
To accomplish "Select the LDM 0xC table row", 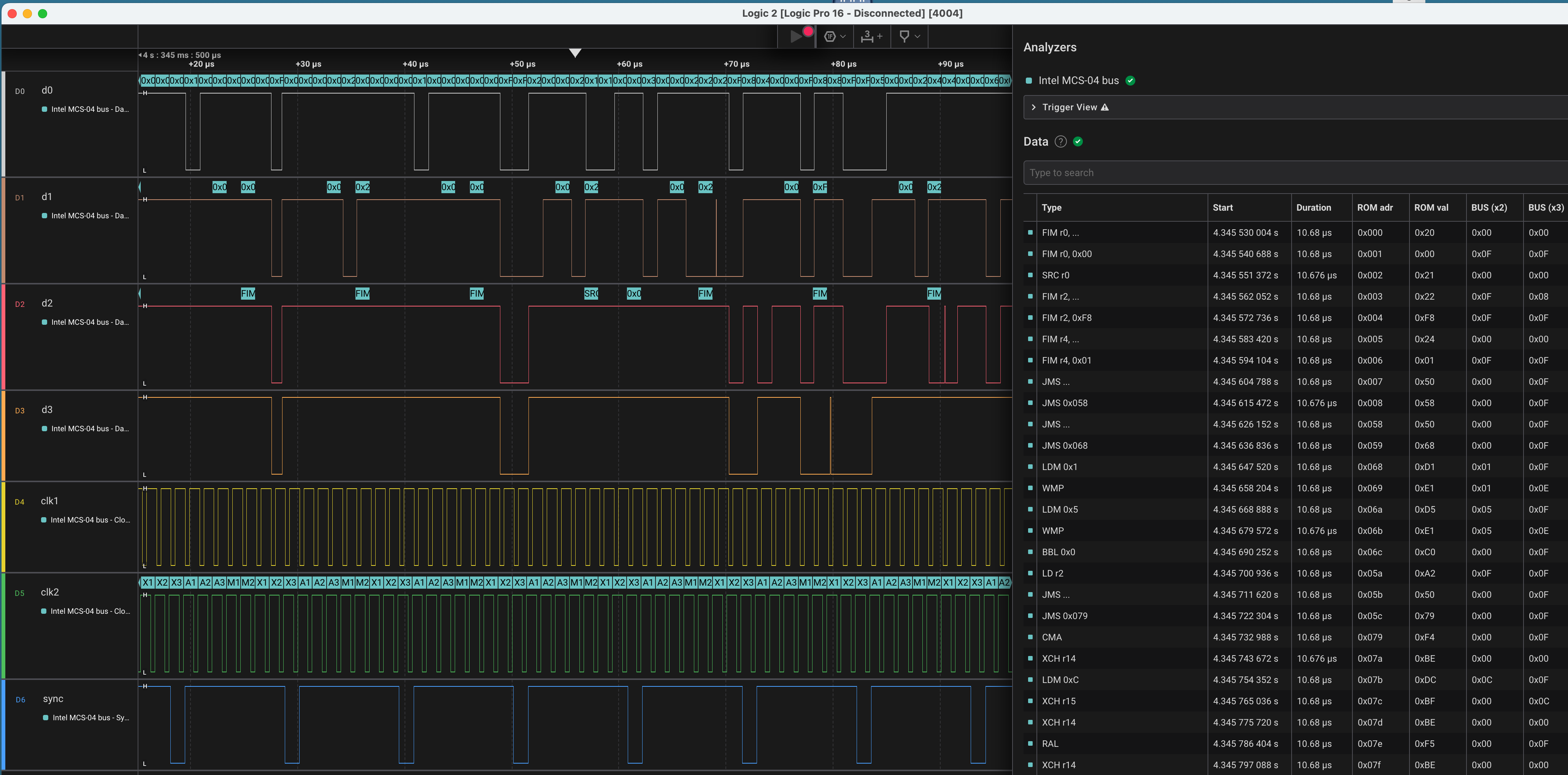I will click(1060, 680).
